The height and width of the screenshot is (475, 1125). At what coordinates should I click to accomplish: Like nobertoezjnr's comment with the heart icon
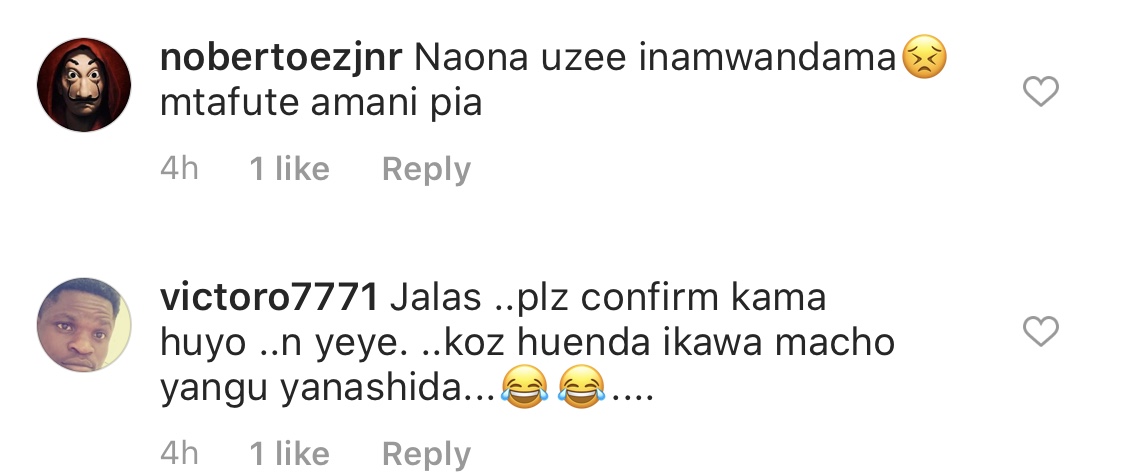click(1040, 92)
